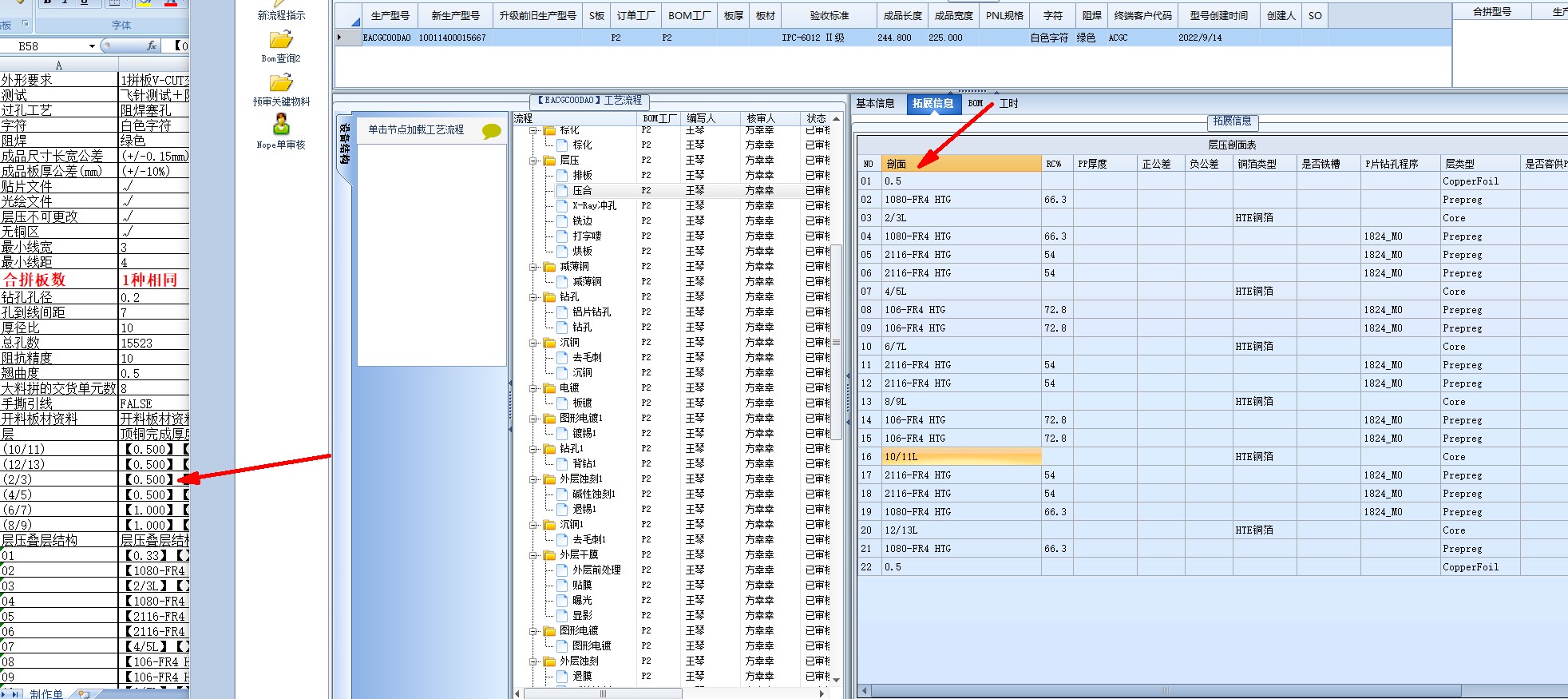Collapse the 层压 tree node

pyautogui.click(x=533, y=160)
